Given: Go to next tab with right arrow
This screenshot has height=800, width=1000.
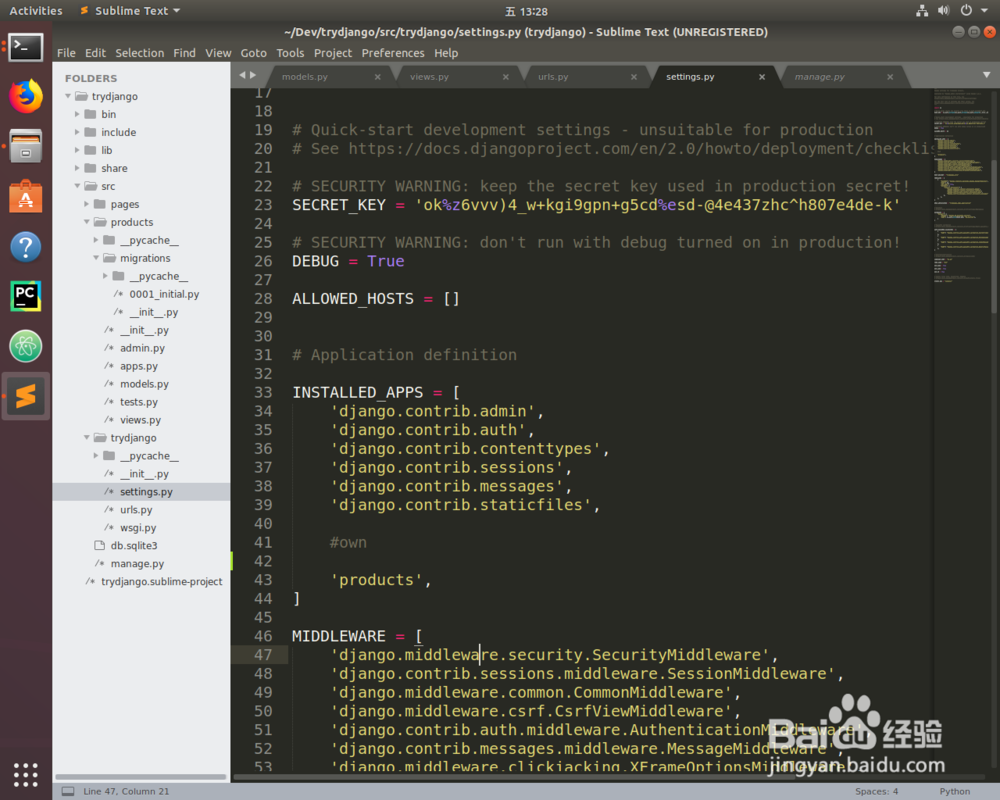Looking at the screenshot, I should (x=253, y=75).
